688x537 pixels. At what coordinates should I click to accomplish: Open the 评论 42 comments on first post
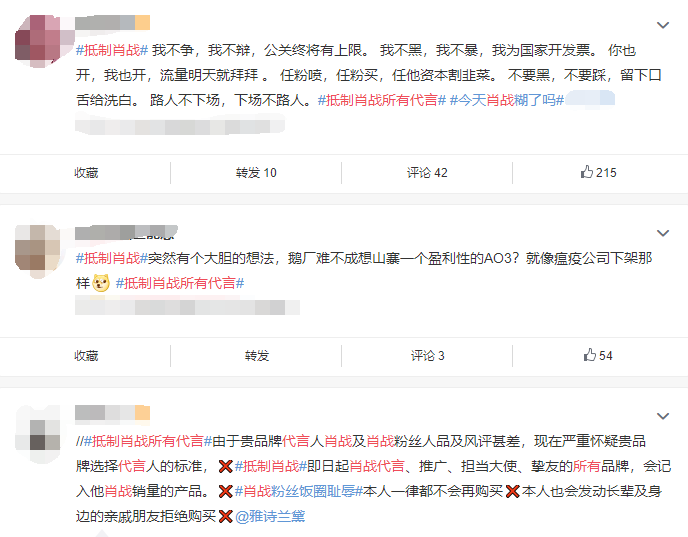tap(427, 172)
